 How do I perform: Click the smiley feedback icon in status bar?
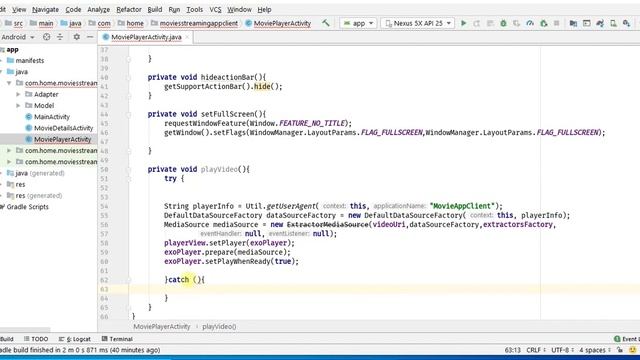coord(633,350)
